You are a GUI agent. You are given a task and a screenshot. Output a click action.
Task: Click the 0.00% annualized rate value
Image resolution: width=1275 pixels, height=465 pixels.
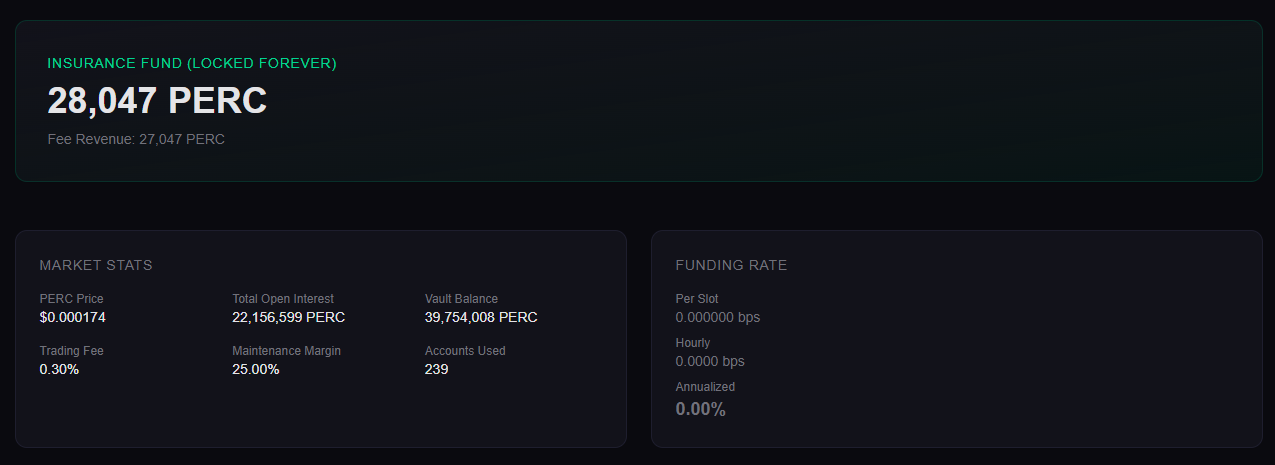[x=700, y=408]
